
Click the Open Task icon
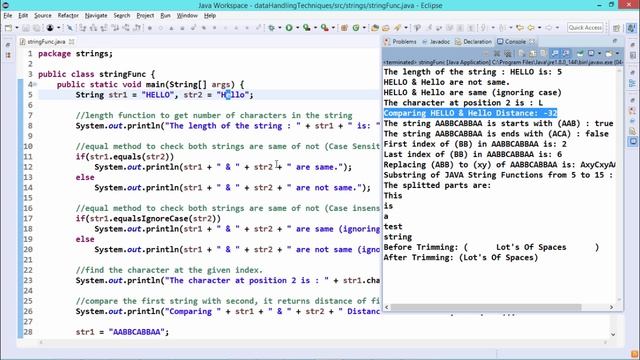coord(386,28)
